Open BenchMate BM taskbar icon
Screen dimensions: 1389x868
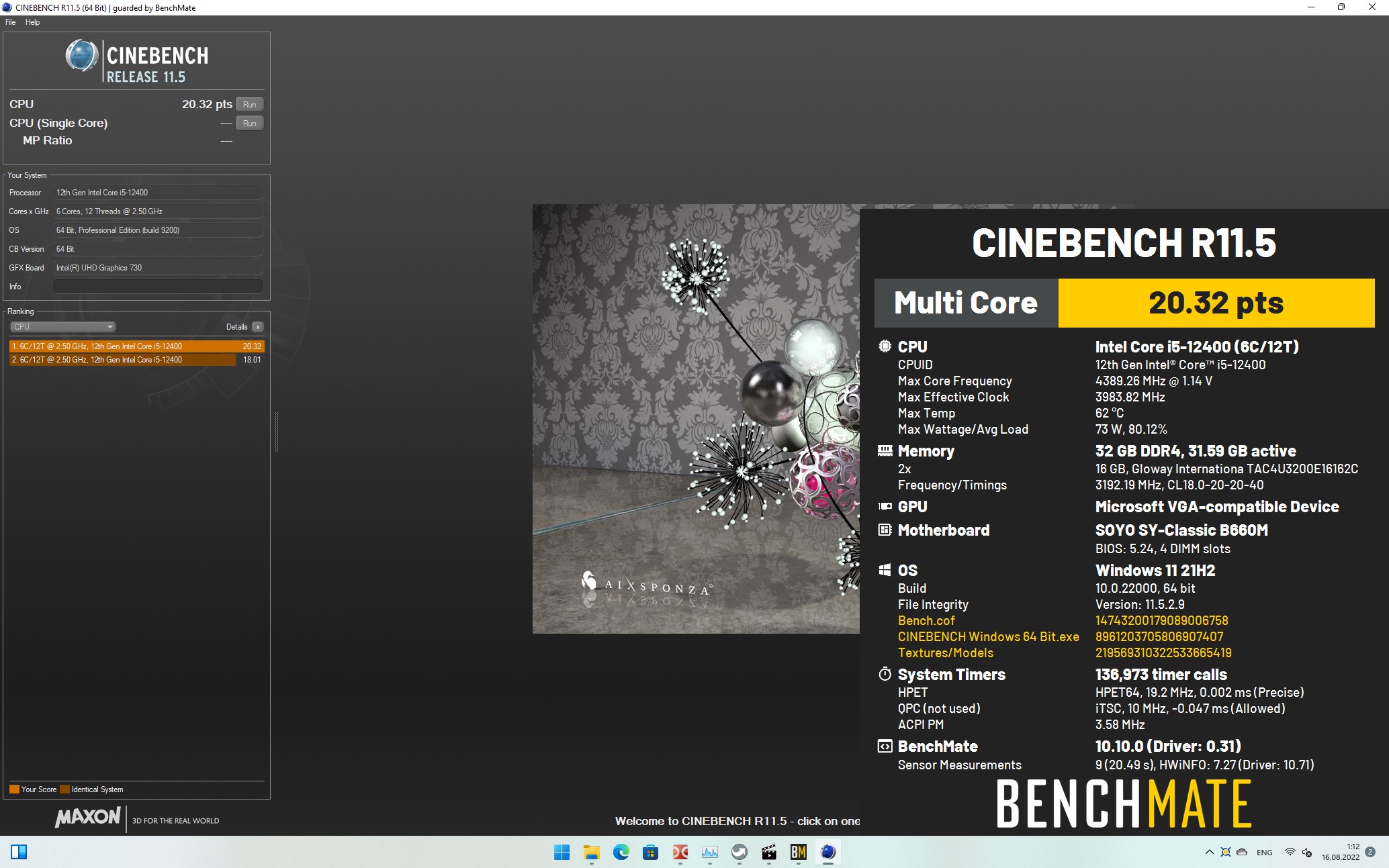pyautogui.click(x=798, y=852)
